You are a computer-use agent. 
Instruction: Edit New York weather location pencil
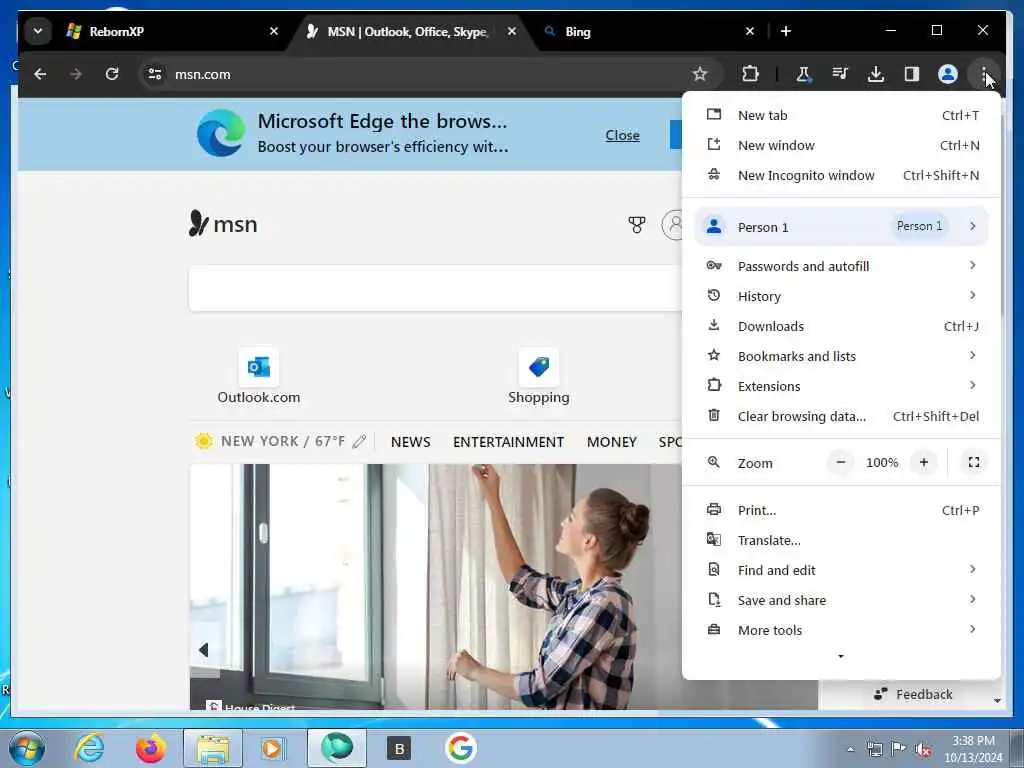tap(359, 441)
